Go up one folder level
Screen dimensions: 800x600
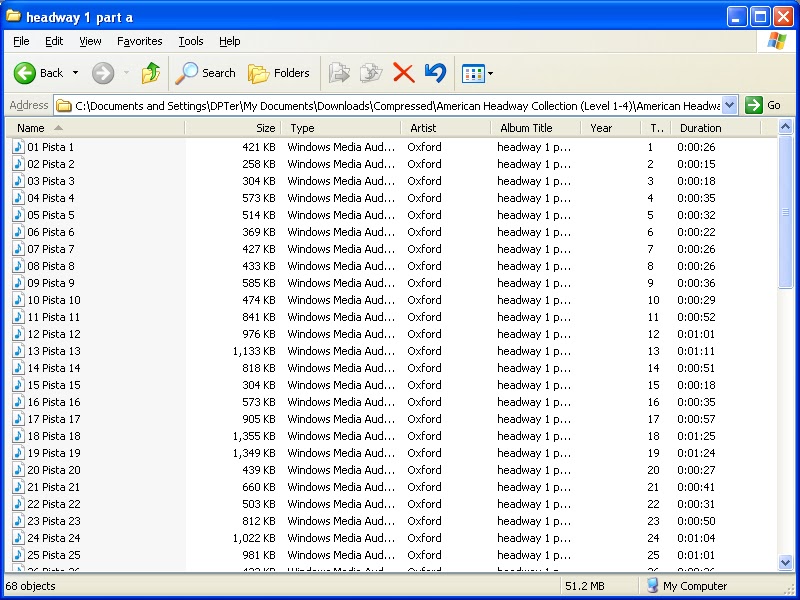click(151, 73)
